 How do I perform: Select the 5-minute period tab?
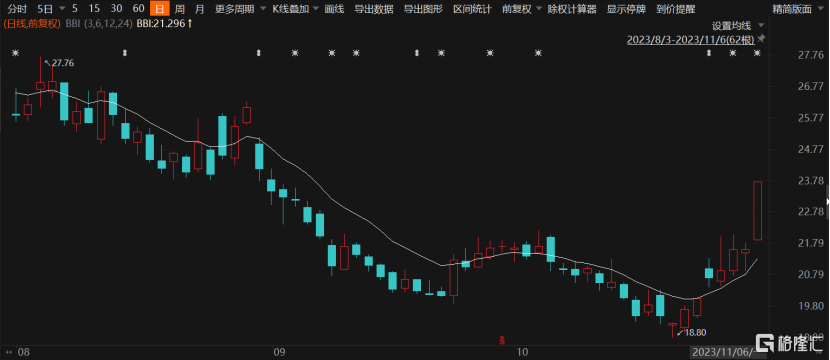pyautogui.click(x=75, y=9)
